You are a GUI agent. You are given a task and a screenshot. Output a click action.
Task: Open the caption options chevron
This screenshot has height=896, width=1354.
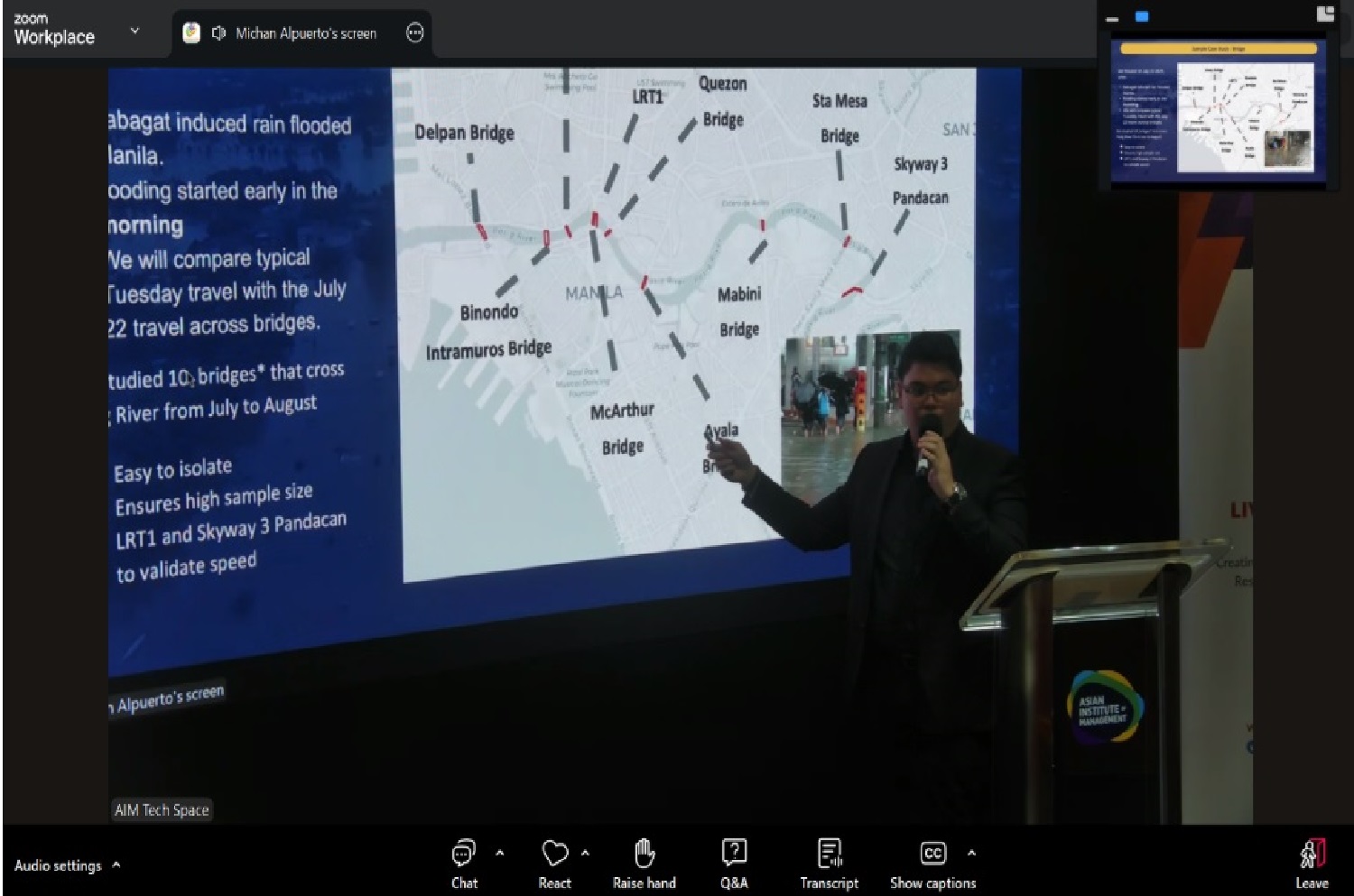point(971,852)
